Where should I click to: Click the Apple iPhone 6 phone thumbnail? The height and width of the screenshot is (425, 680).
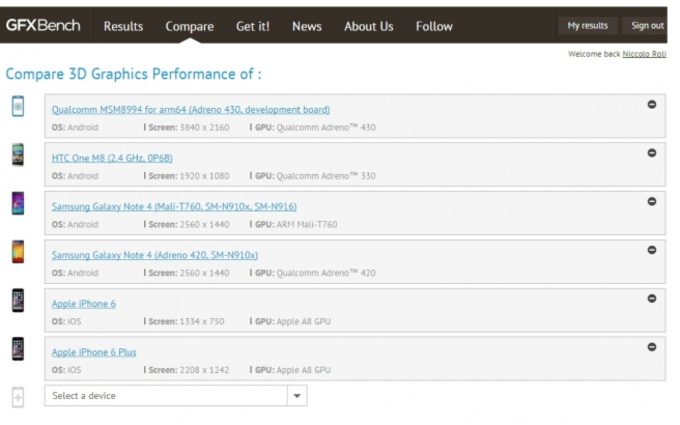pyautogui.click(x=18, y=301)
